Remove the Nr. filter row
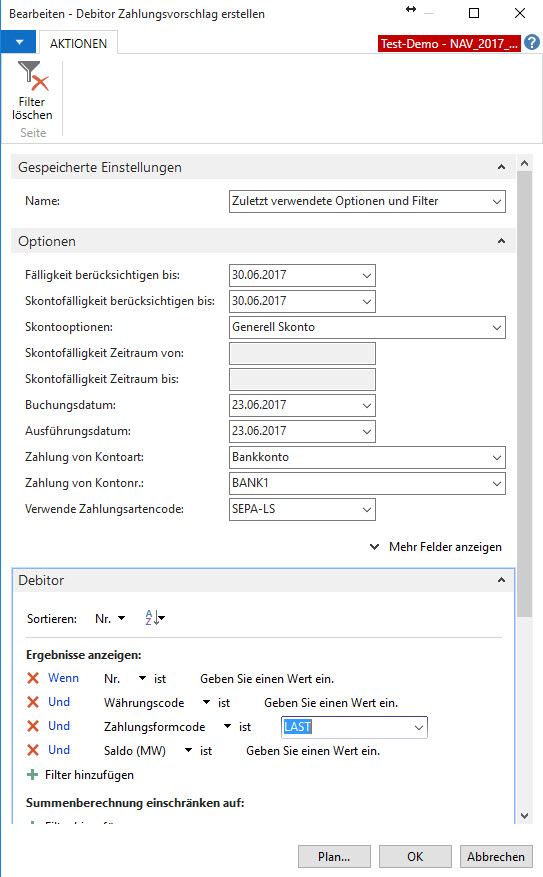This screenshot has width=543, height=877. (x=33, y=678)
